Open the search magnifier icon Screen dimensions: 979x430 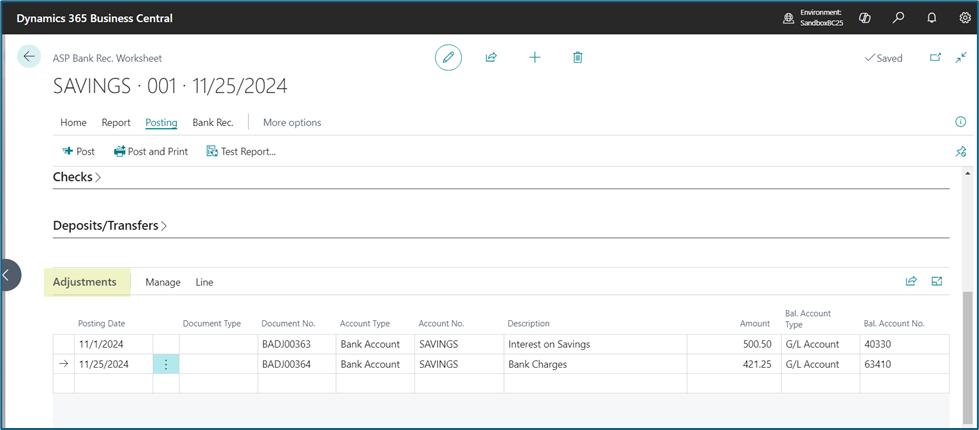pos(898,18)
